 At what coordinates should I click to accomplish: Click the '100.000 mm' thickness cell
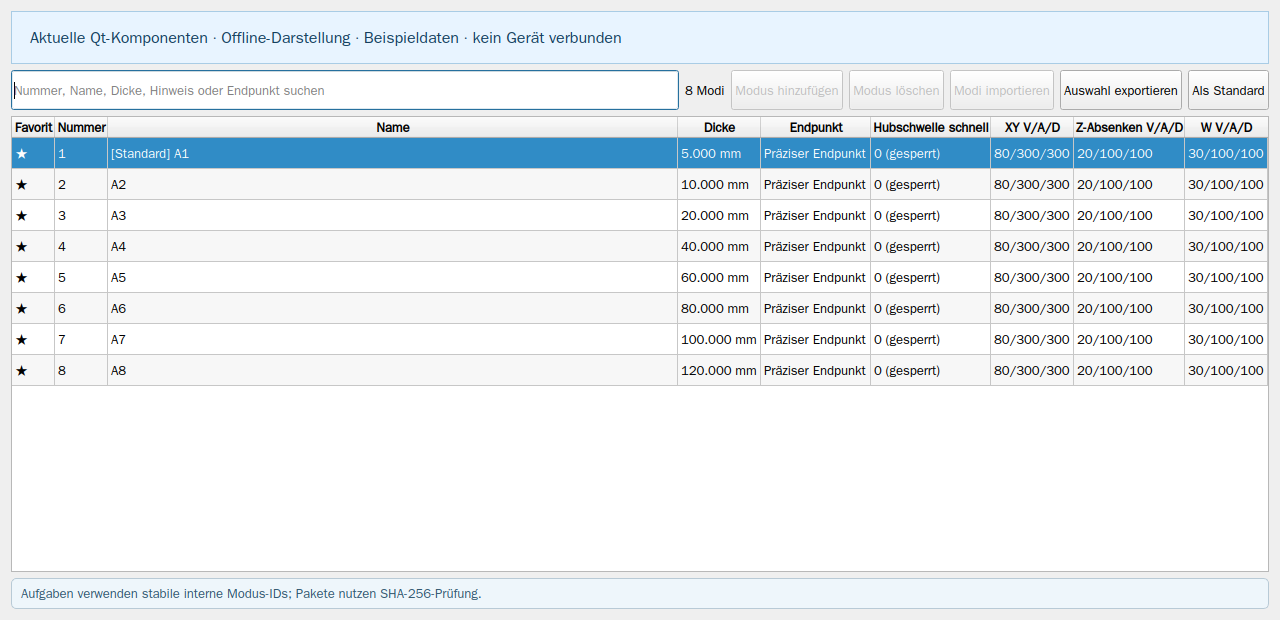click(719, 340)
